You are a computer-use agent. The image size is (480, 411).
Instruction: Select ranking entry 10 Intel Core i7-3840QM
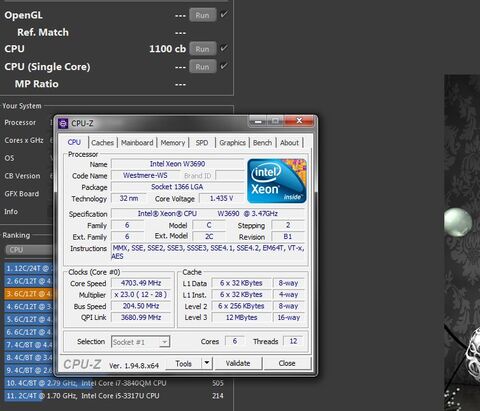click(x=115, y=383)
